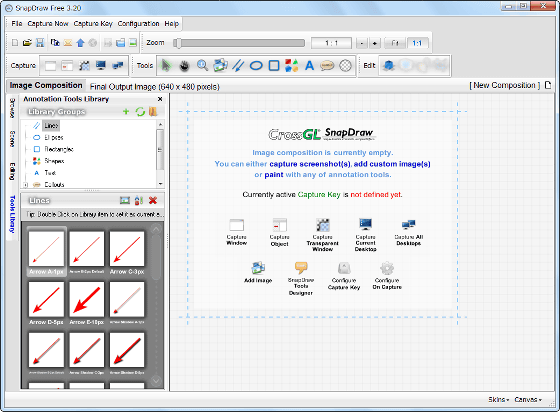
Task: Click the copy to clipboard icon
Action: point(55,43)
